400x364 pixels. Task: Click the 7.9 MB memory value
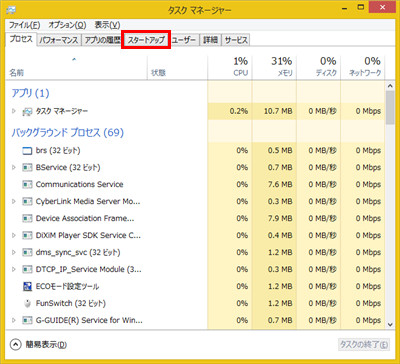click(x=280, y=218)
